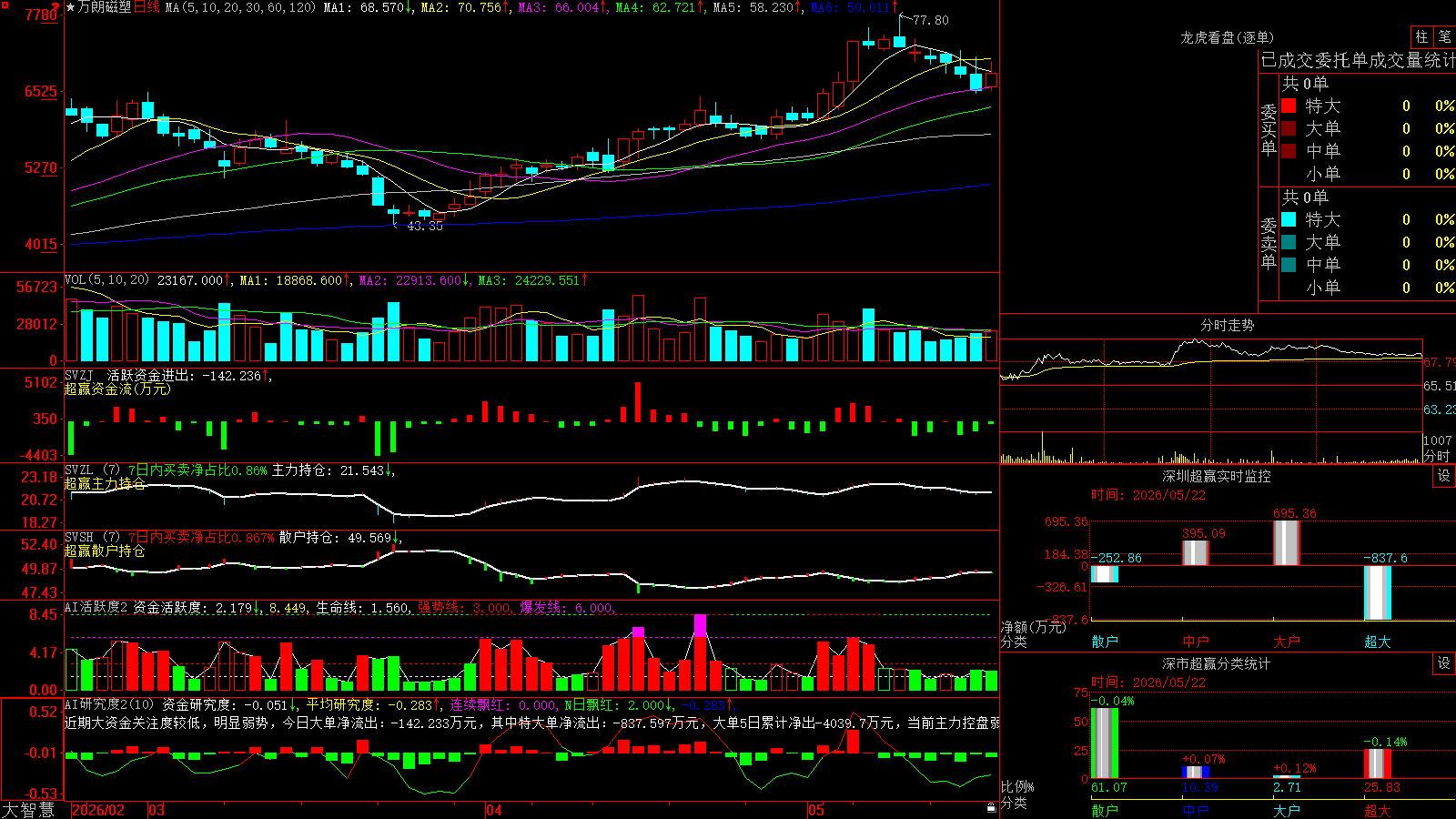Image resolution: width=1456 pixels, height=819 pixels.
Task: Click the 日线 period label
Action: coord(147,7)
